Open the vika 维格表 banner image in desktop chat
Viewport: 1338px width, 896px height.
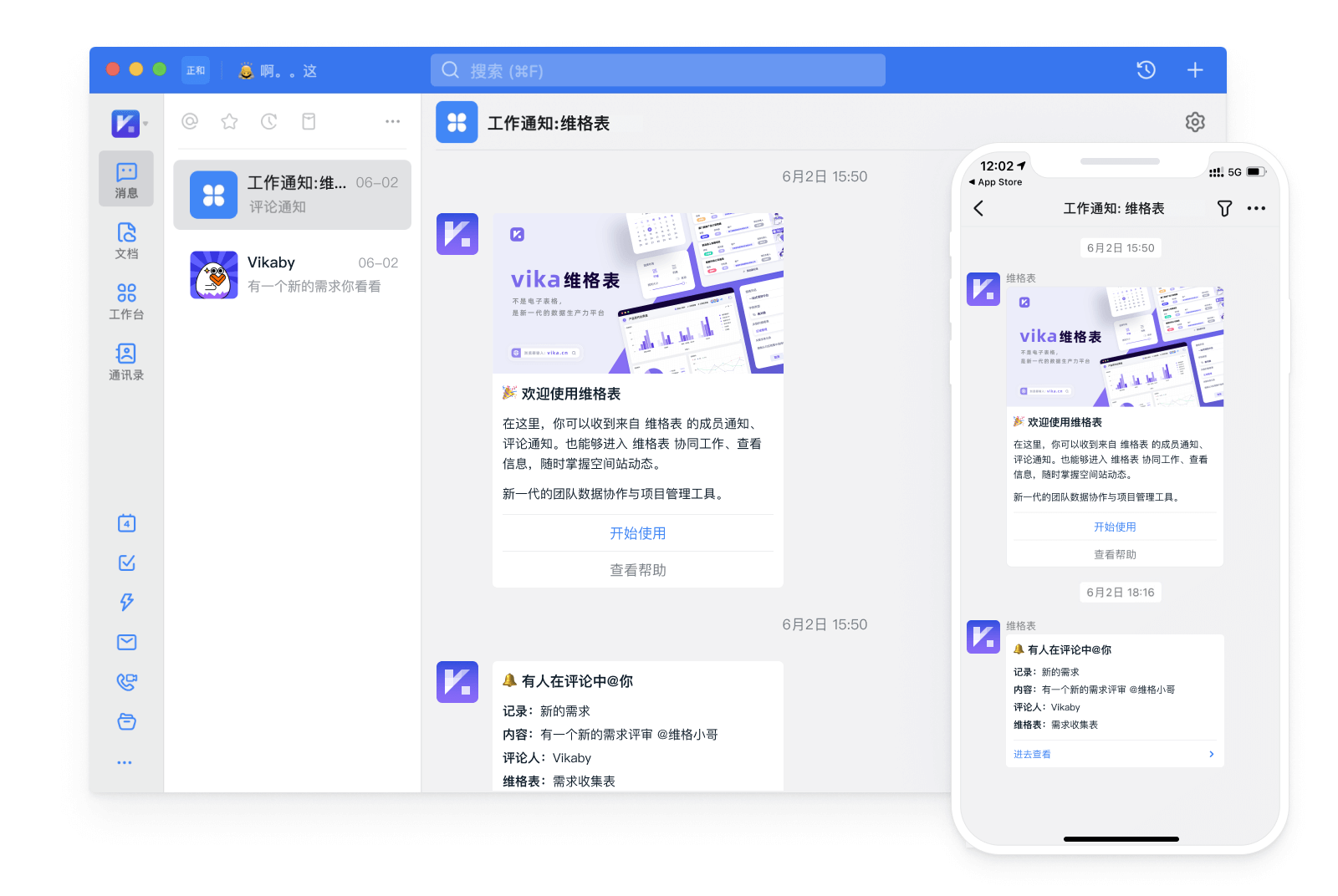pos(637,293)
